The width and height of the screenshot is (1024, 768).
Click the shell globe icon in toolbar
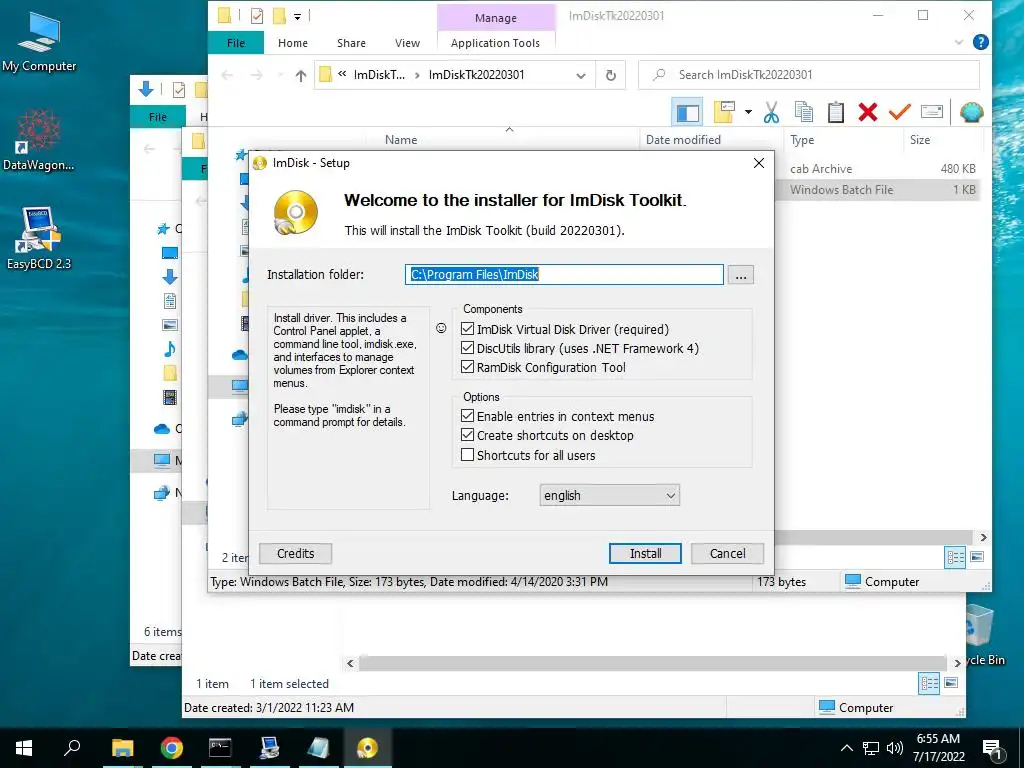coord(972,112)
